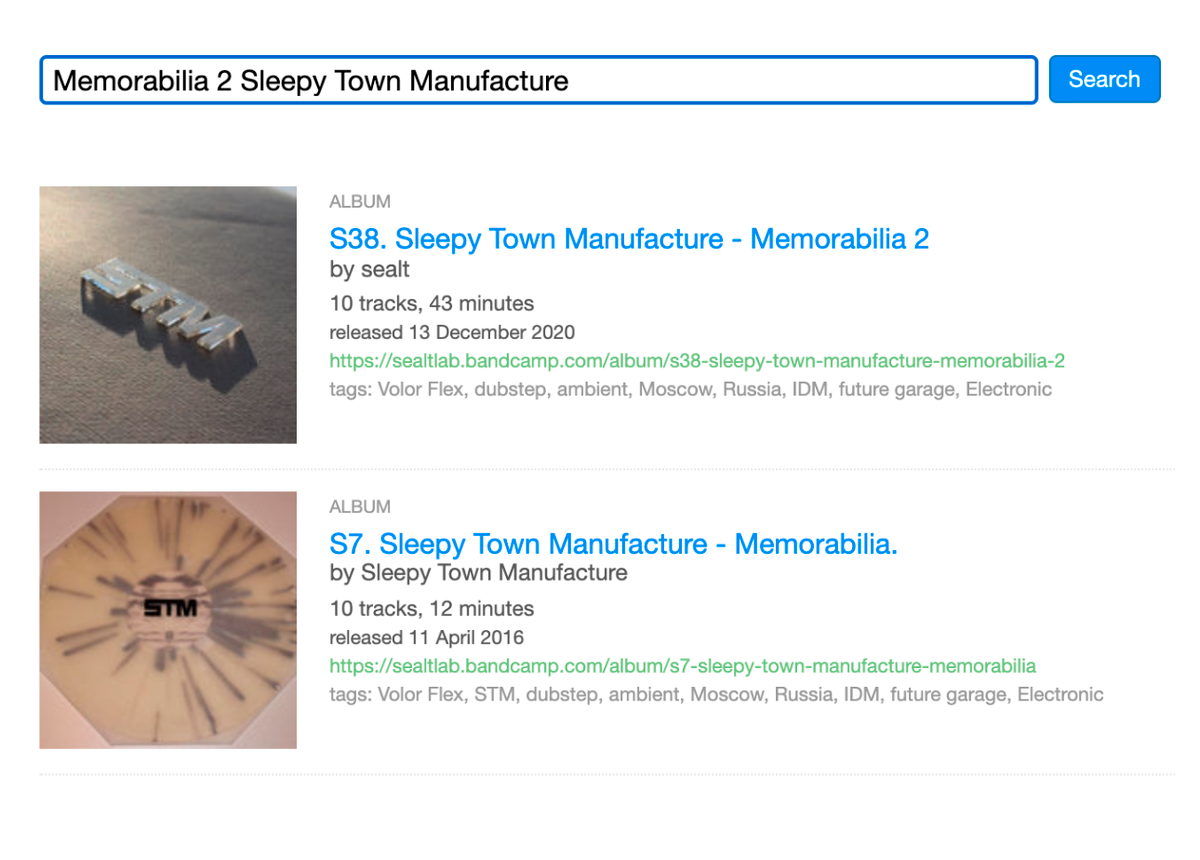The height and width of the screenshot is (860, 1200).
Task: Click the s38 sealtlab bandcamp URL
Action: tap(697, 361)
